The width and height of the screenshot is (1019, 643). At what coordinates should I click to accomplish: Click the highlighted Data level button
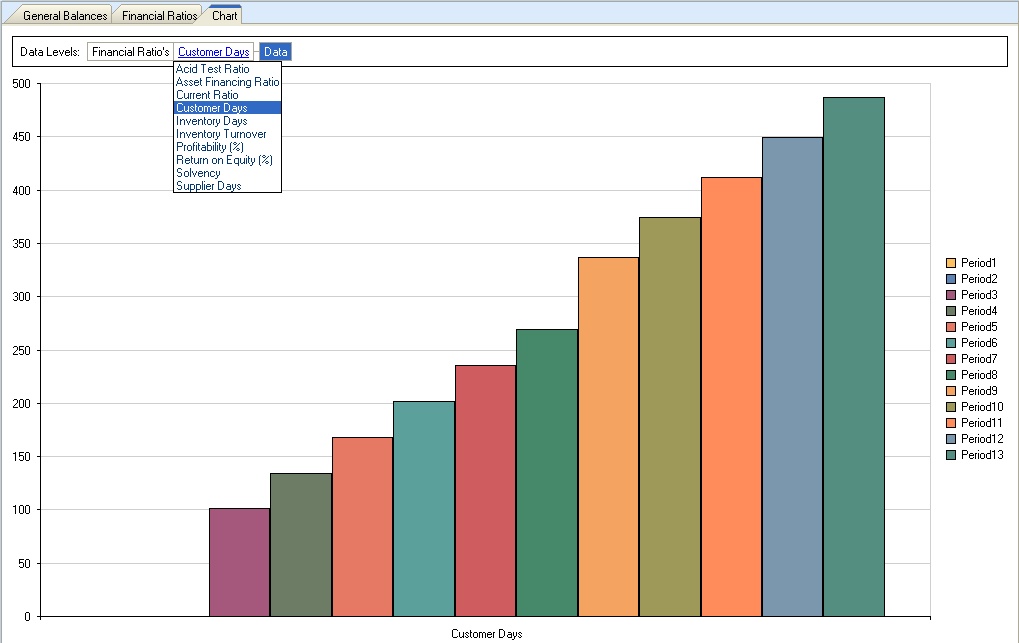(275, 52)
